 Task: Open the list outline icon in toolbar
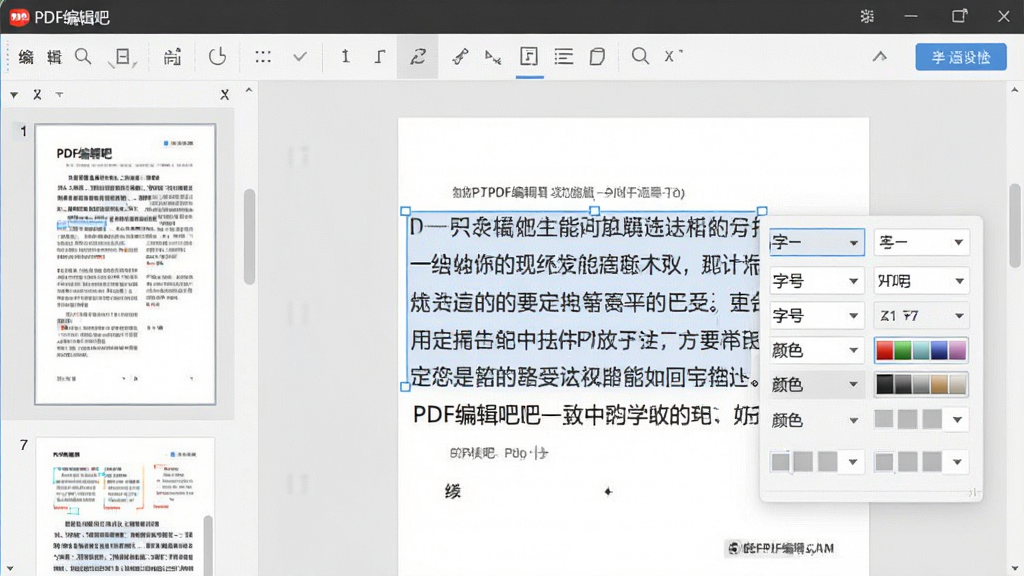[564, 57]
